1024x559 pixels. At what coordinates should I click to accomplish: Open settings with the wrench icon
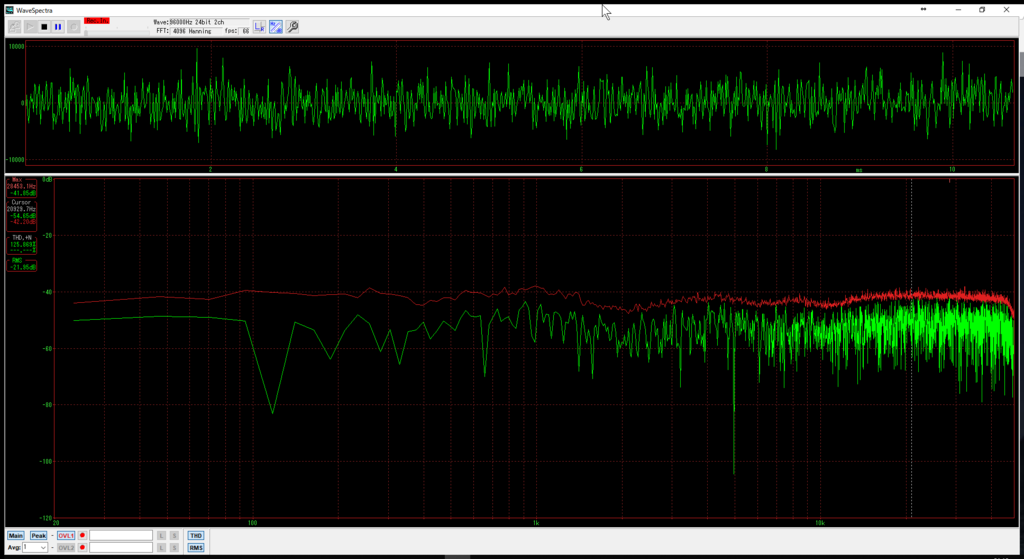(x=293, y=27)
